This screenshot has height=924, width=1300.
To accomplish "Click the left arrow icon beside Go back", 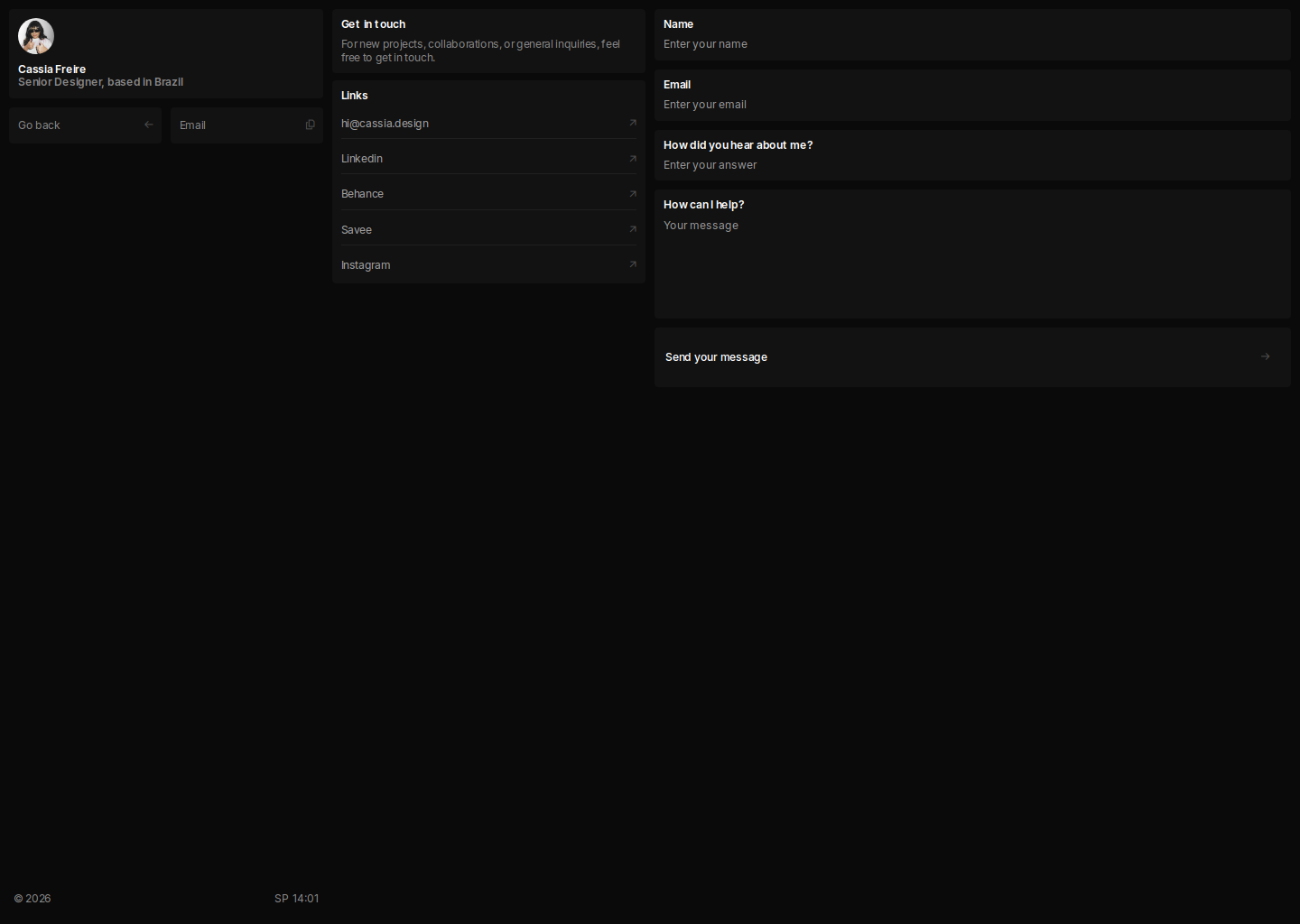I will point(149,125).
